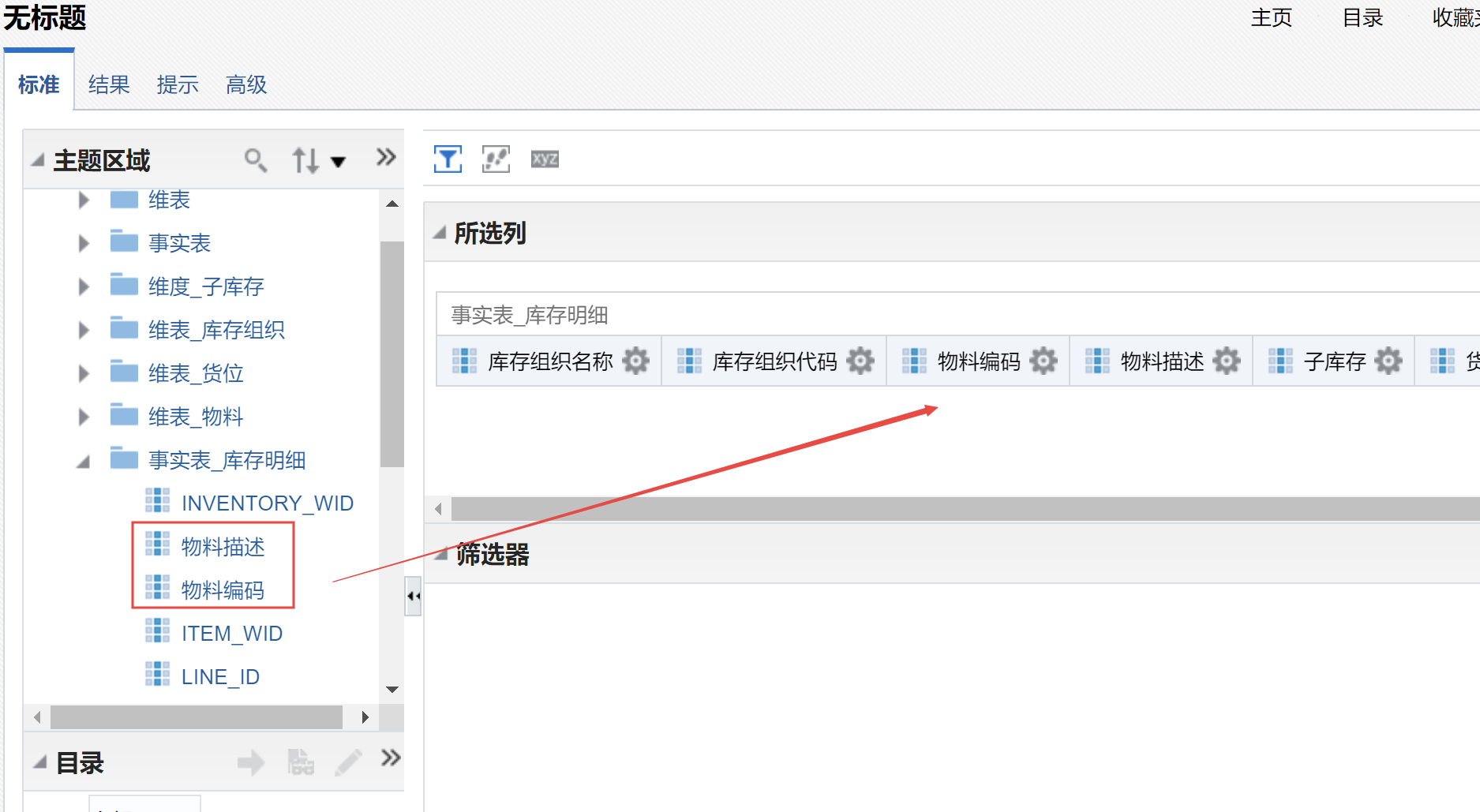1480x812 pixels.
Task: Select the INVENTORY_WID column in tree
Action: pyautogui.click(x=267, y=503)
